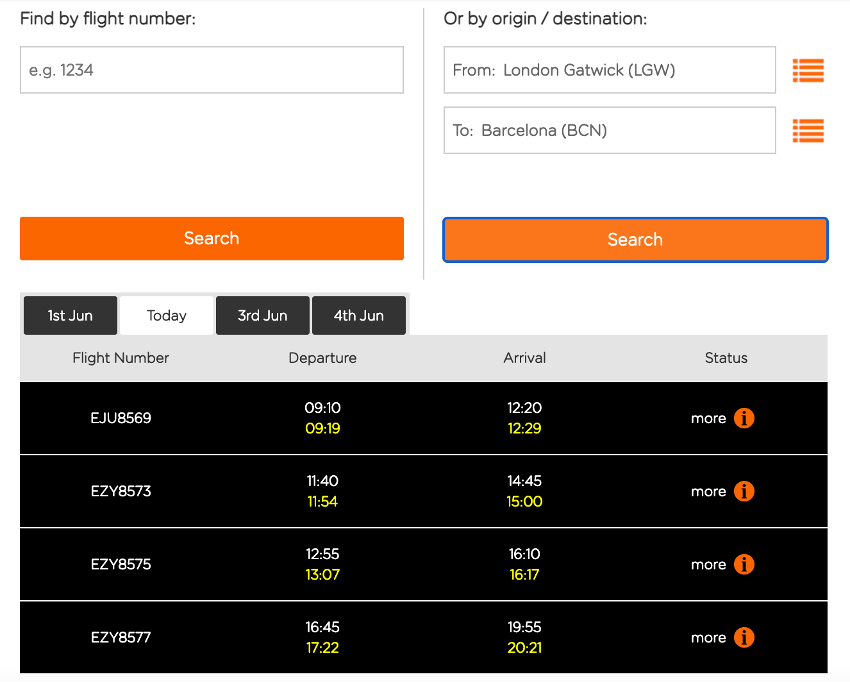The width and height of the screenshot is (850, 682).
Task: Click info icon for flight EZY8575
Action: 744,564
